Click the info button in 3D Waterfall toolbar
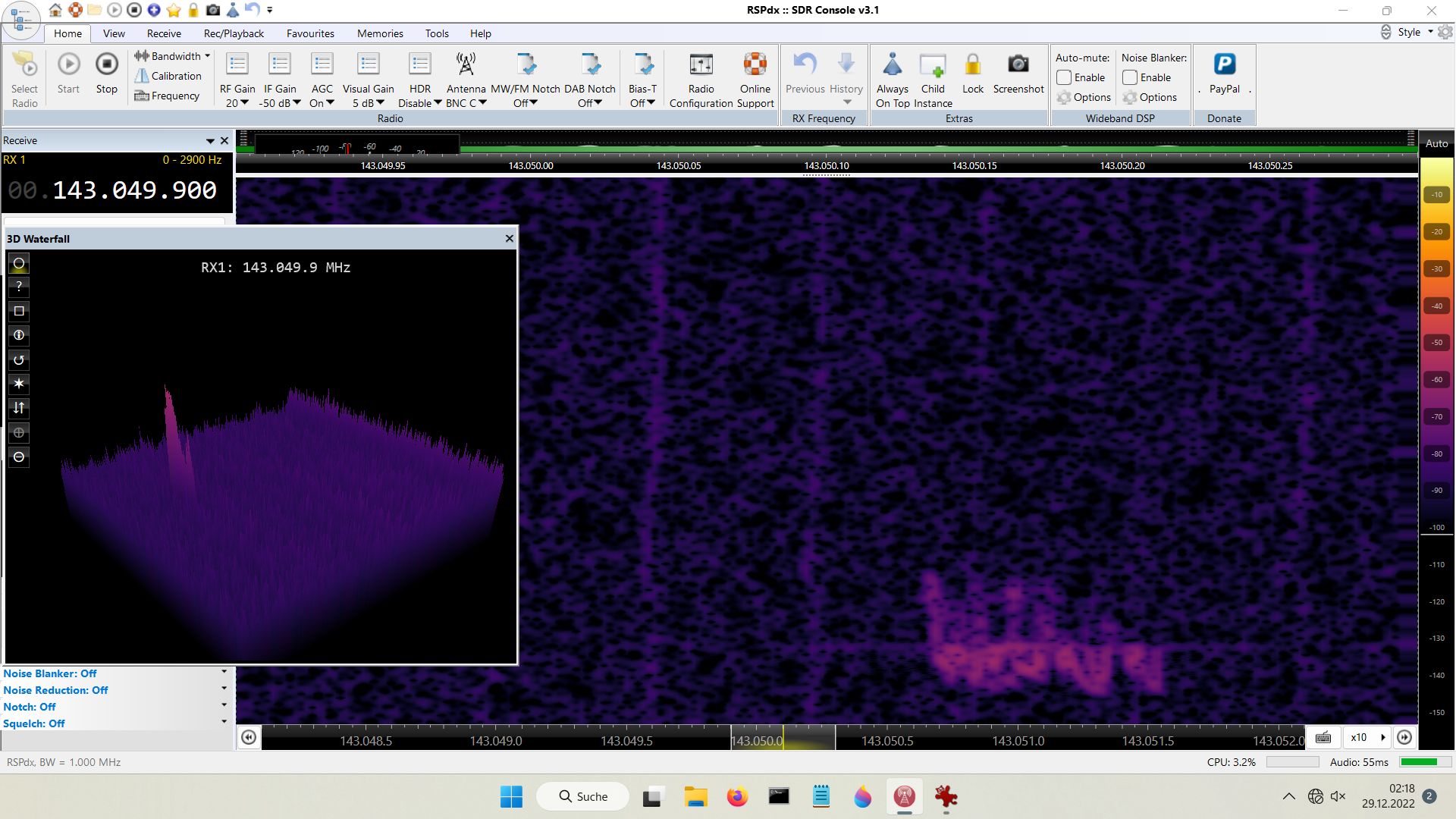The height and width of the screenshot is (819, 1456). click(19, 335)
